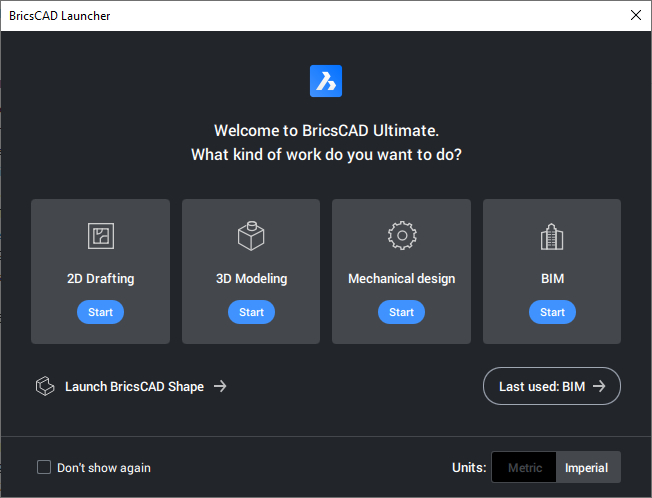Viewport: 652px width, 498px height.
Task: Click the BricsCAD Shape icon
Action: click(x=45, y=386)
